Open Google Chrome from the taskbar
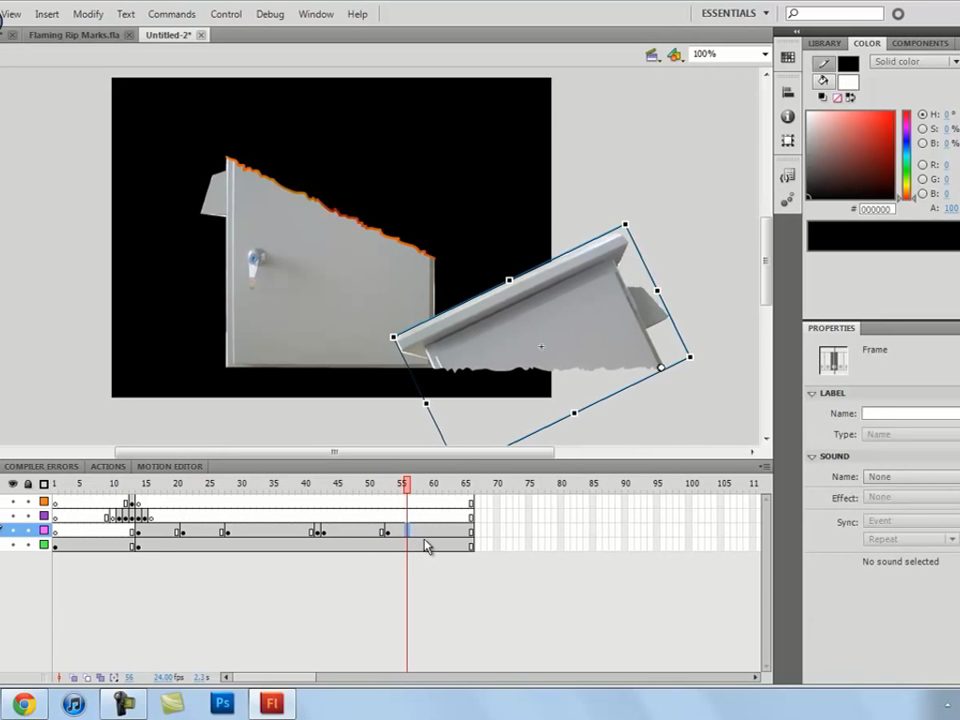 click(x=24, y=703)
